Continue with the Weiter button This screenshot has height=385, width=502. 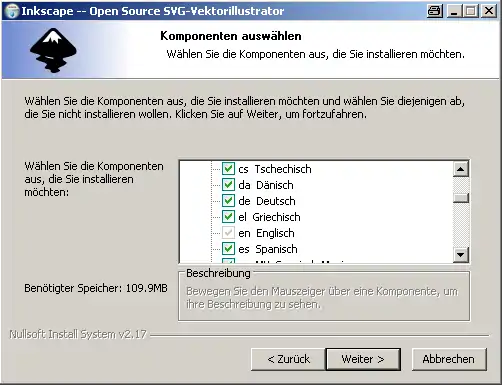(363, 359)
